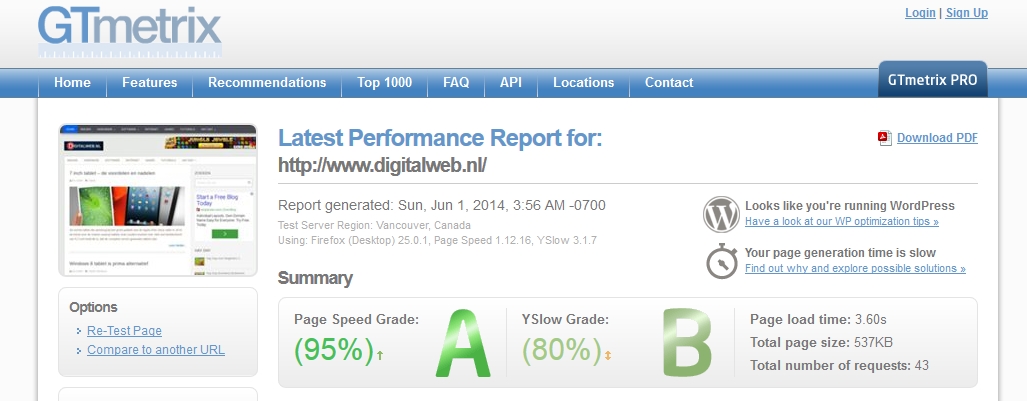
Task: Click the Test Server Region text
Action: click(374, 225)
